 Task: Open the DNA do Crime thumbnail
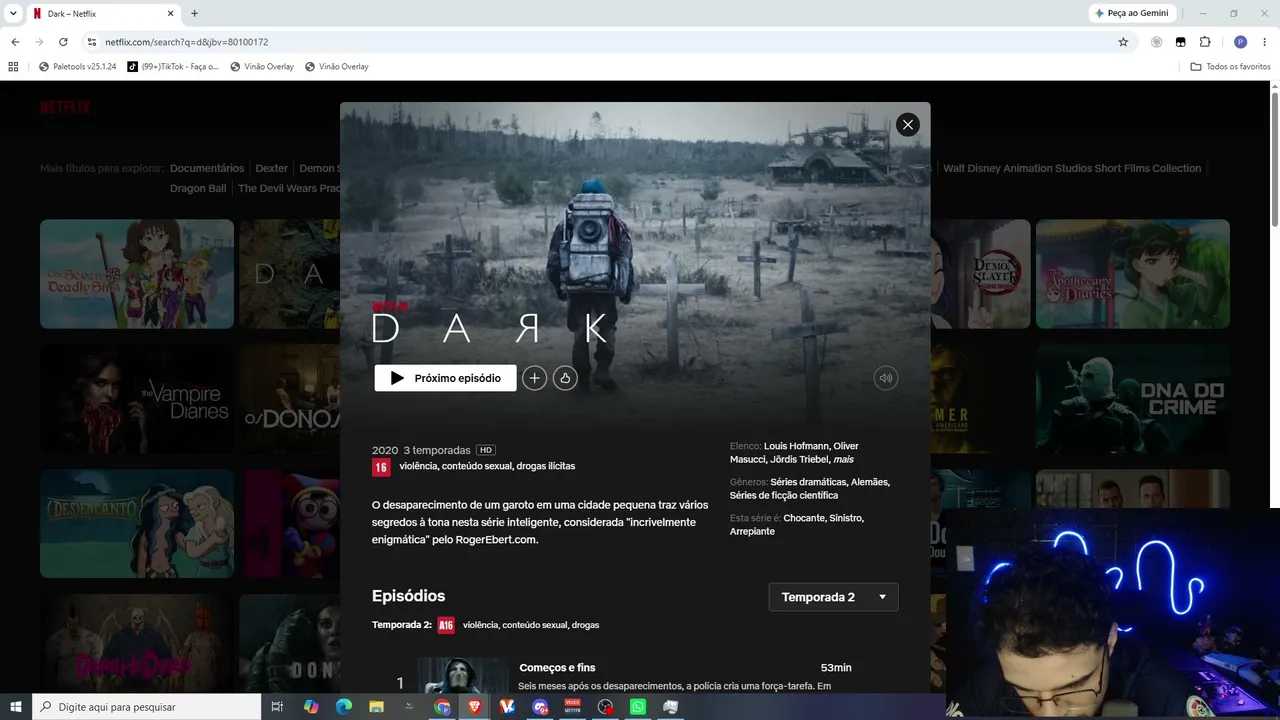point(1133,399)
